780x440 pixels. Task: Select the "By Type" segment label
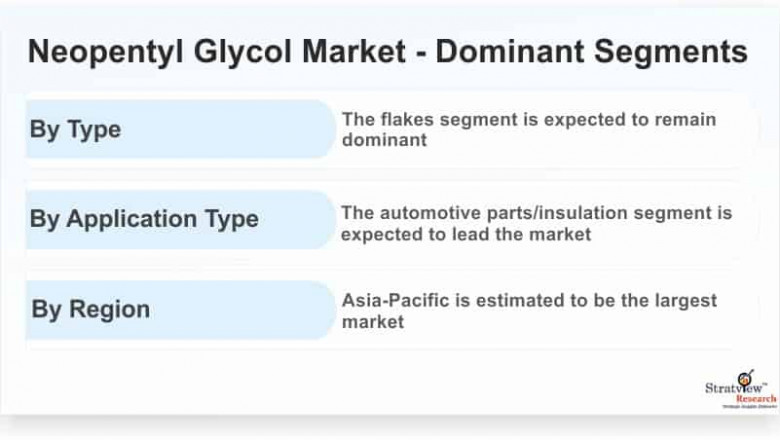tap(75, 129)
